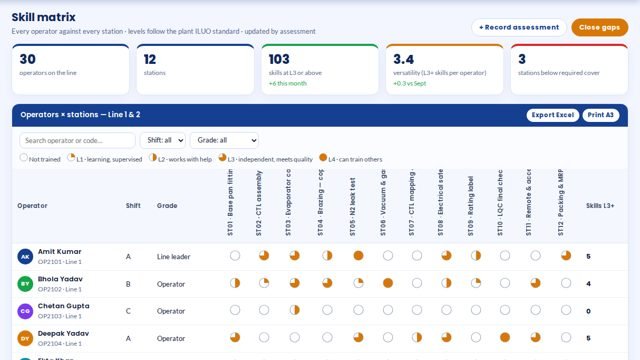The width and height of the screenshot is (640, 360).
Task: Click the L4 can train others legend icon
Action: 323,158
